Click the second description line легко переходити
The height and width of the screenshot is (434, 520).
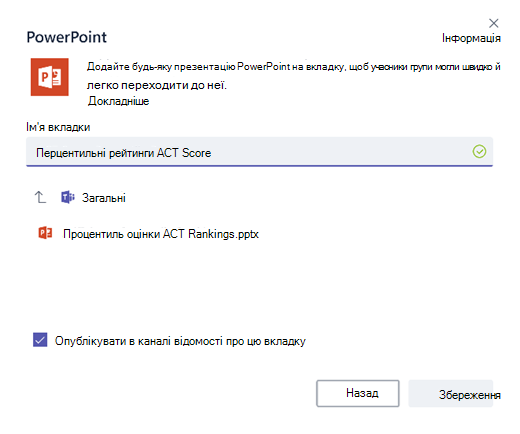(157, 85)
